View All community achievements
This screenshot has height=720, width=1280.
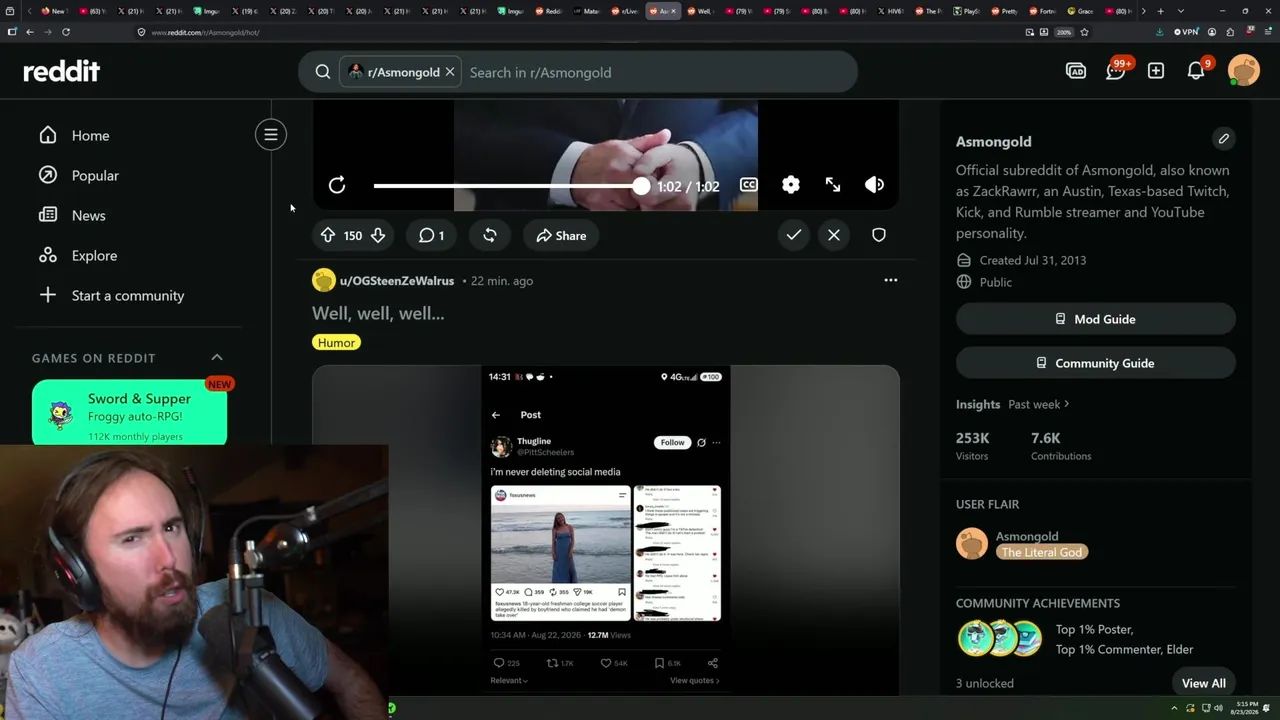pos(1204,683)
